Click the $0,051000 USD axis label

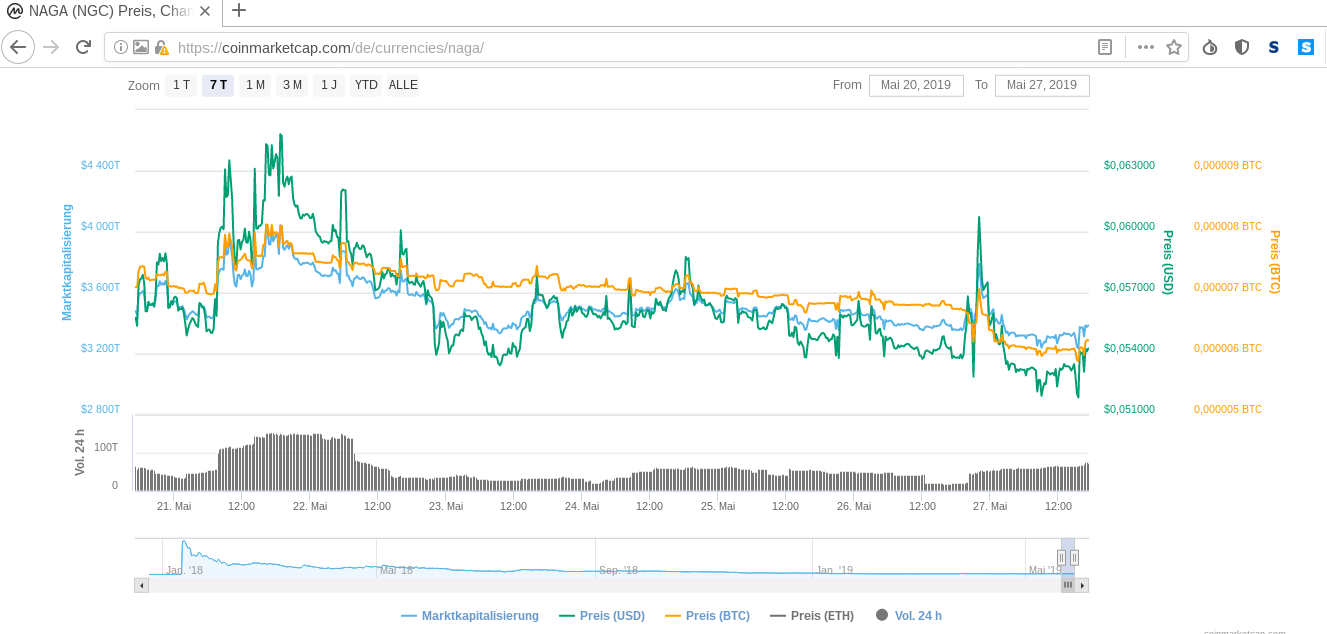(1129, 409)
